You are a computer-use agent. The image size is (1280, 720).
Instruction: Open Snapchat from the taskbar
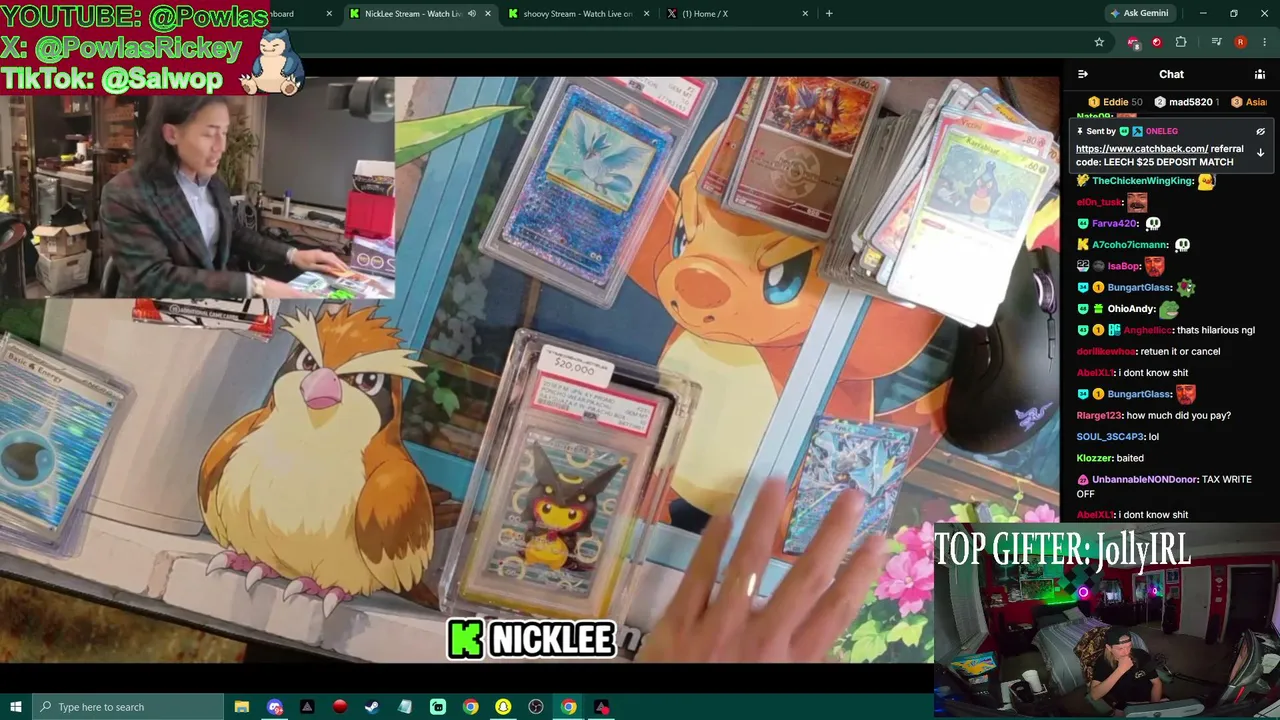(503, 707)
